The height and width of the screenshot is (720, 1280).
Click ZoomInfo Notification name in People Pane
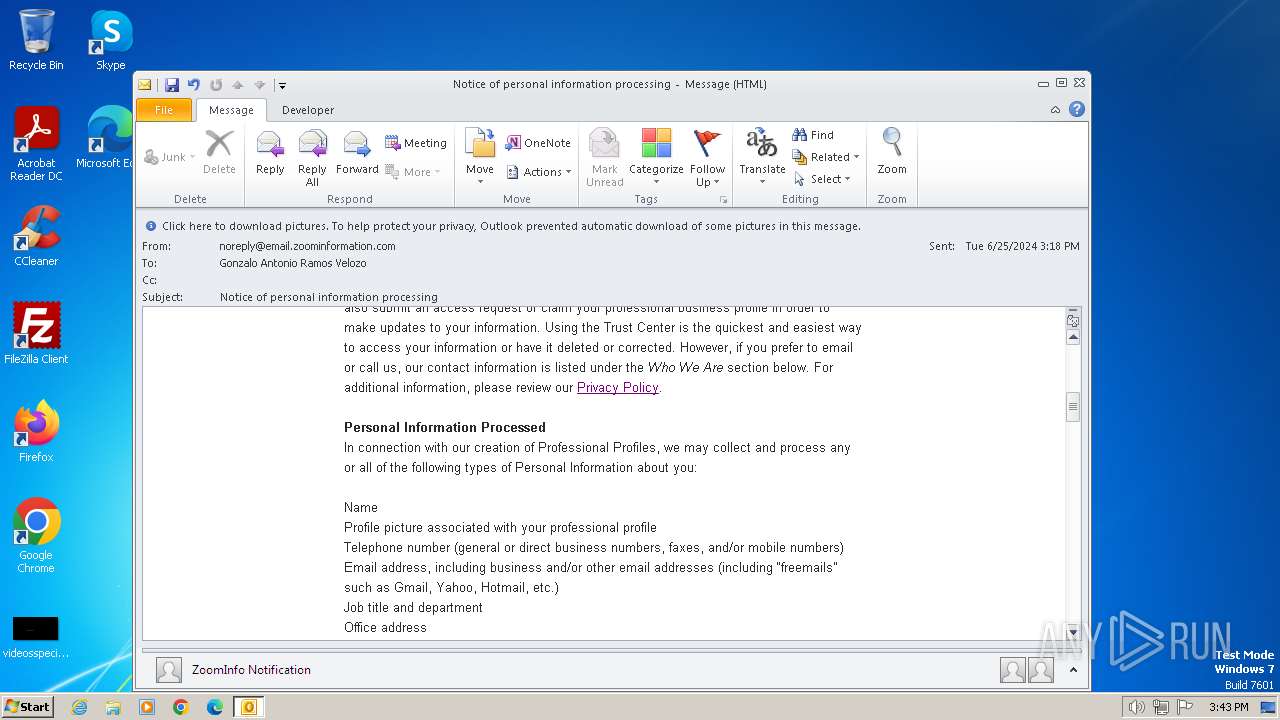pos(251,670)
